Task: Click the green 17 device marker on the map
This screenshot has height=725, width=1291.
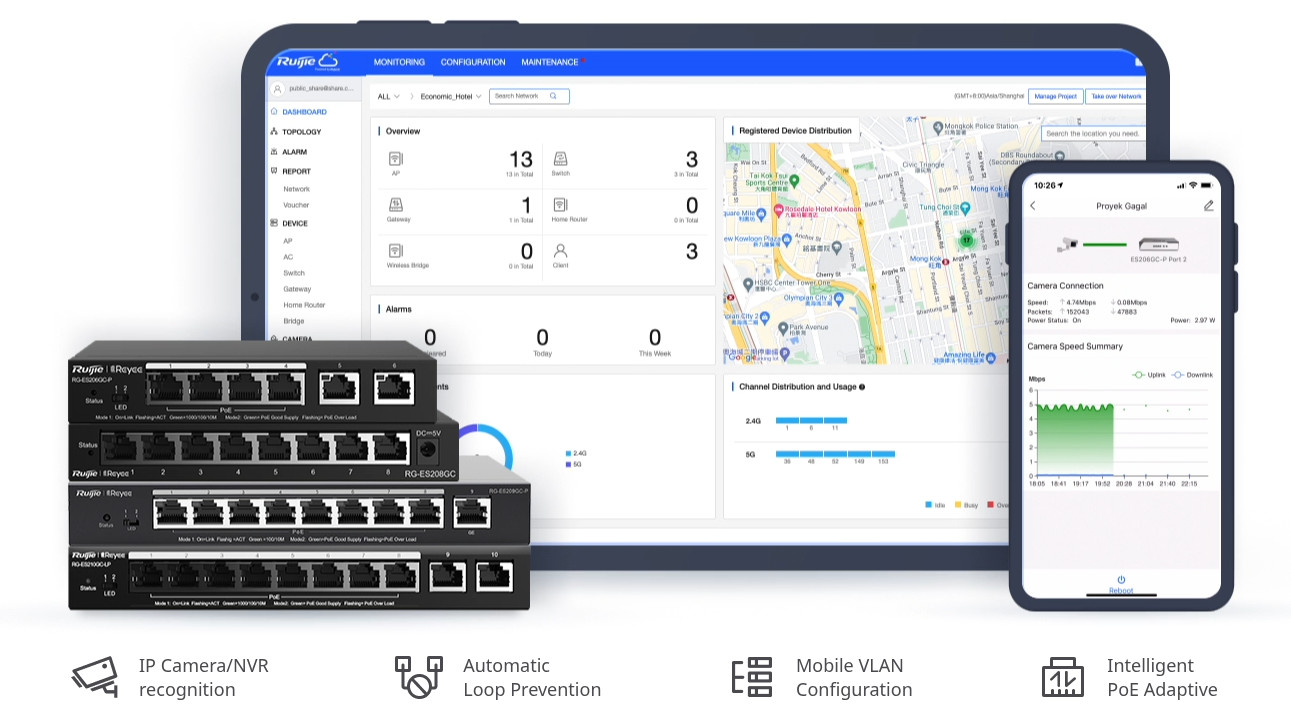Action: click(966, 240)
